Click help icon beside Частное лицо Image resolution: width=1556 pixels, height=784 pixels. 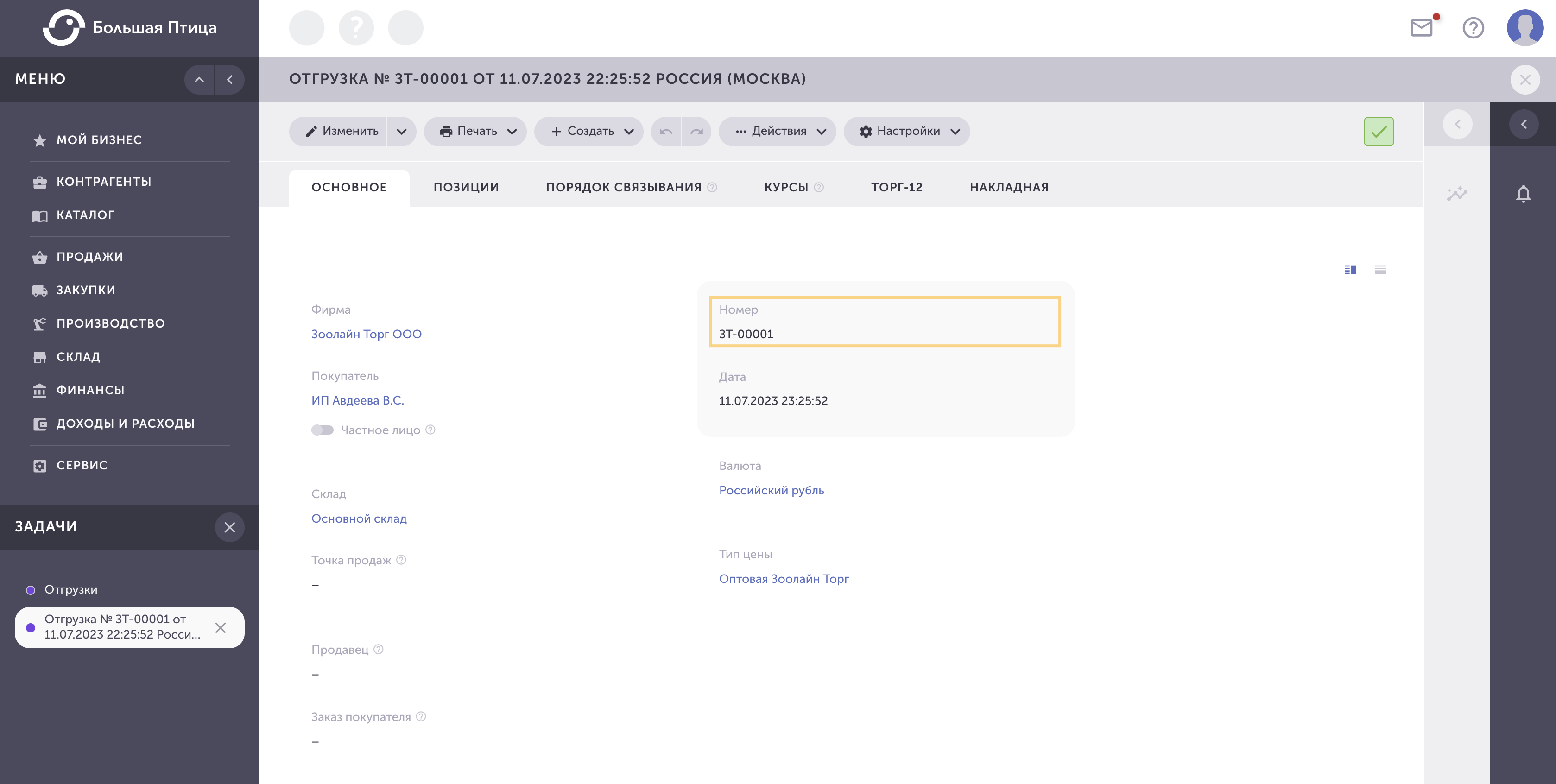(x=430, y=430)
